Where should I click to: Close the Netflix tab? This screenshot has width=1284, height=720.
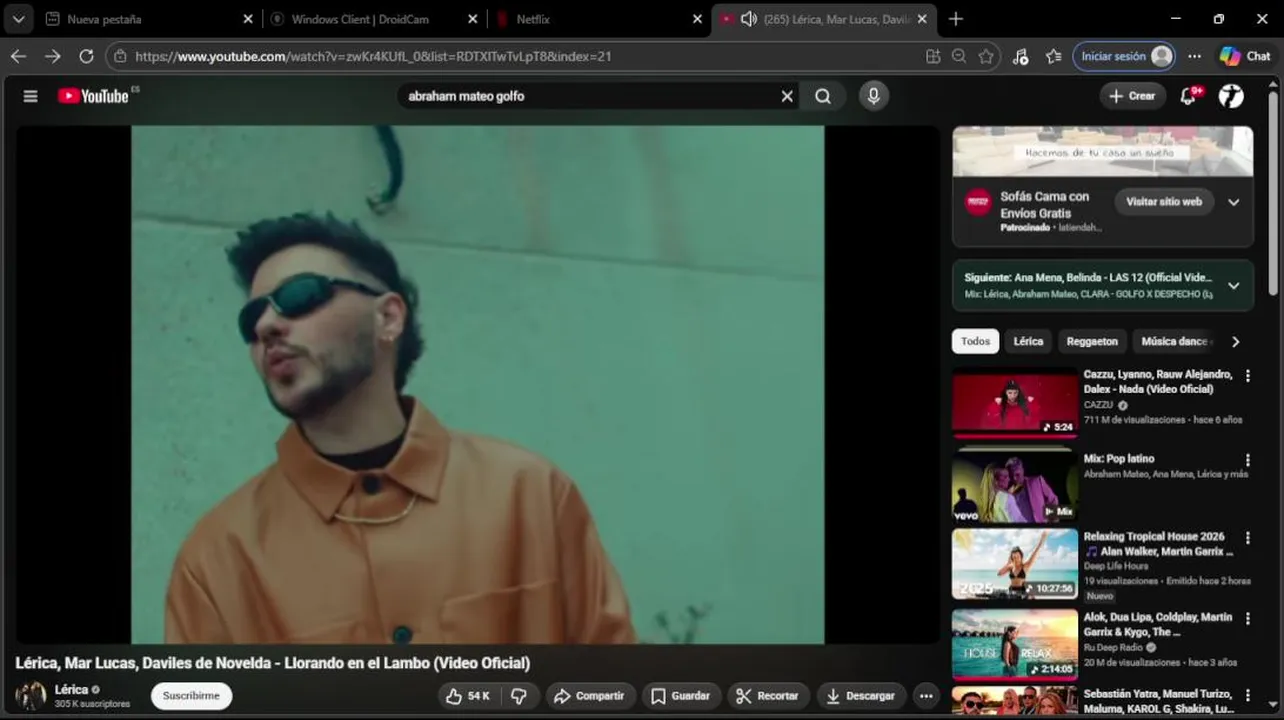click(x=697, y=19)
